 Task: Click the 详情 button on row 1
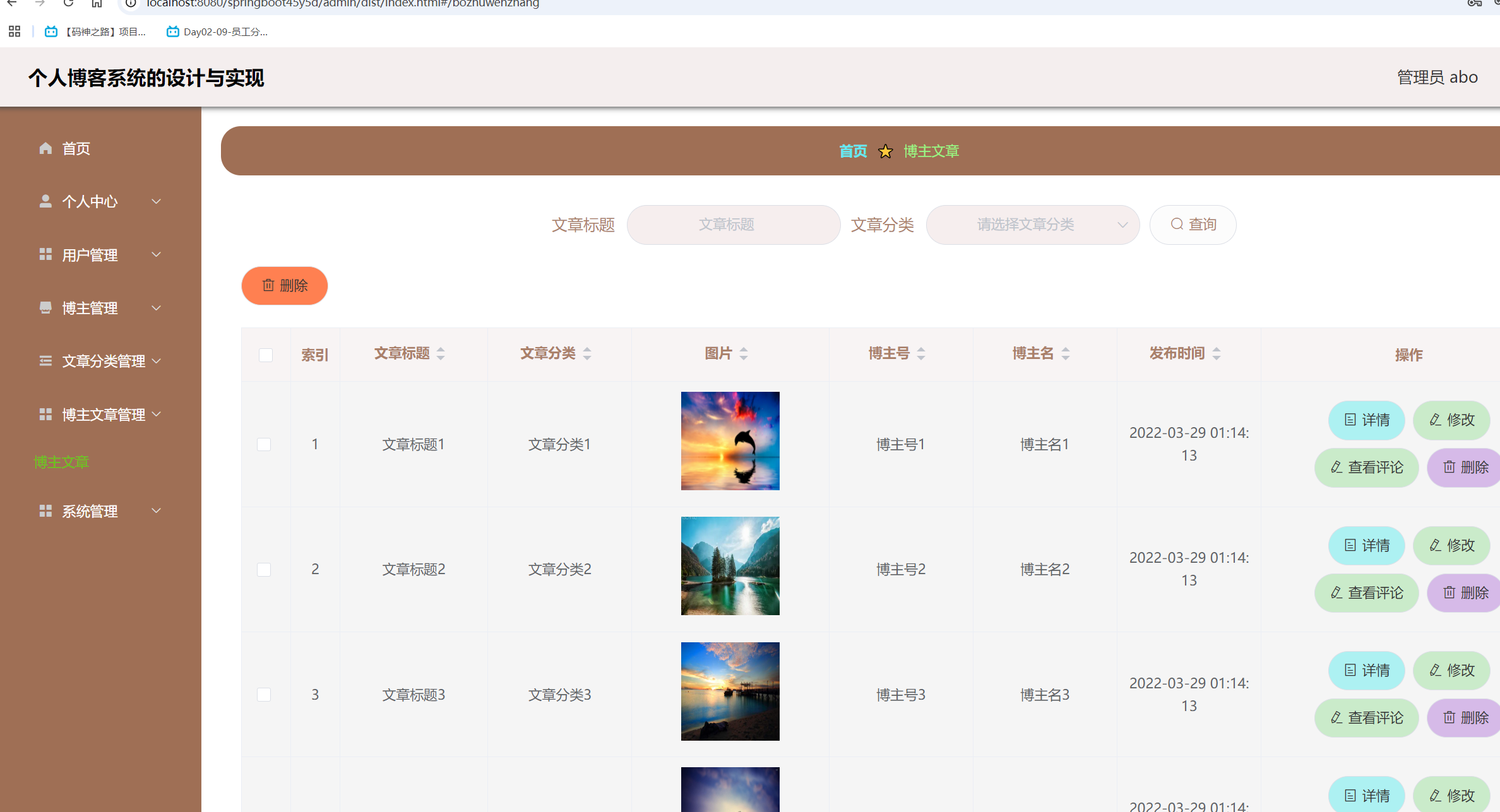tap(1366, 420)
